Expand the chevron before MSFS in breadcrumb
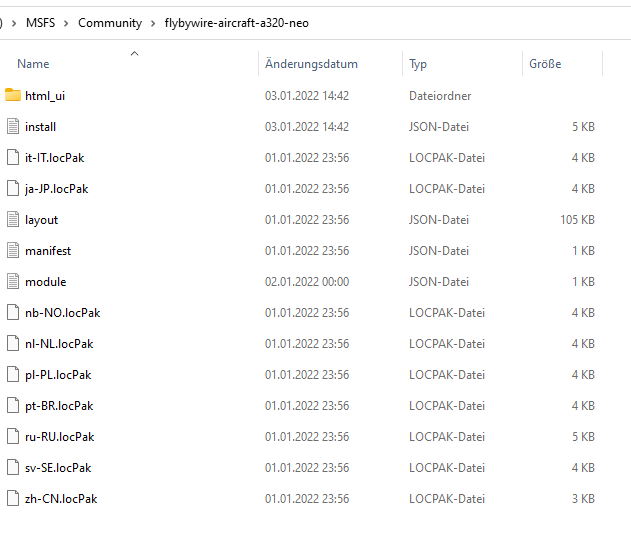This screenshot has width=631, height=544. (14, 23)
